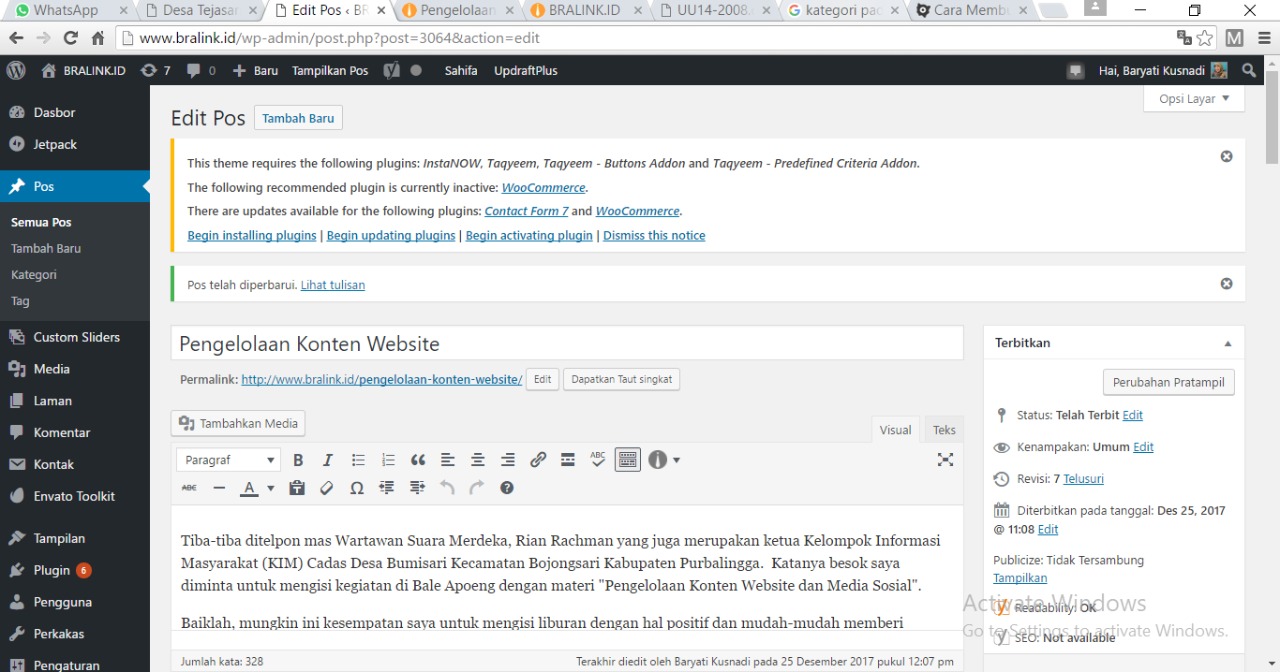Viewport: 1280px width, 672px height.
Task: Insert special character (omega)
Action: [357, 488]
